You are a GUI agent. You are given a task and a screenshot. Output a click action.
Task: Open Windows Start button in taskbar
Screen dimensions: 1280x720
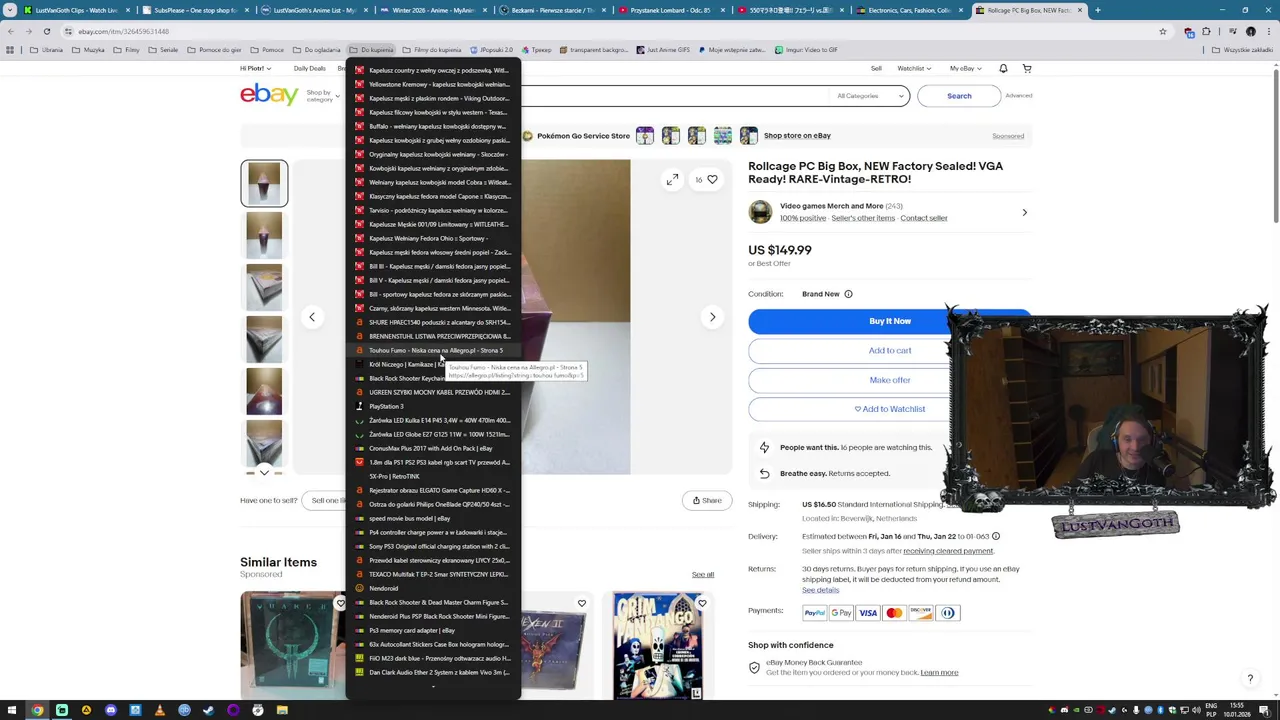click(11, 710)
